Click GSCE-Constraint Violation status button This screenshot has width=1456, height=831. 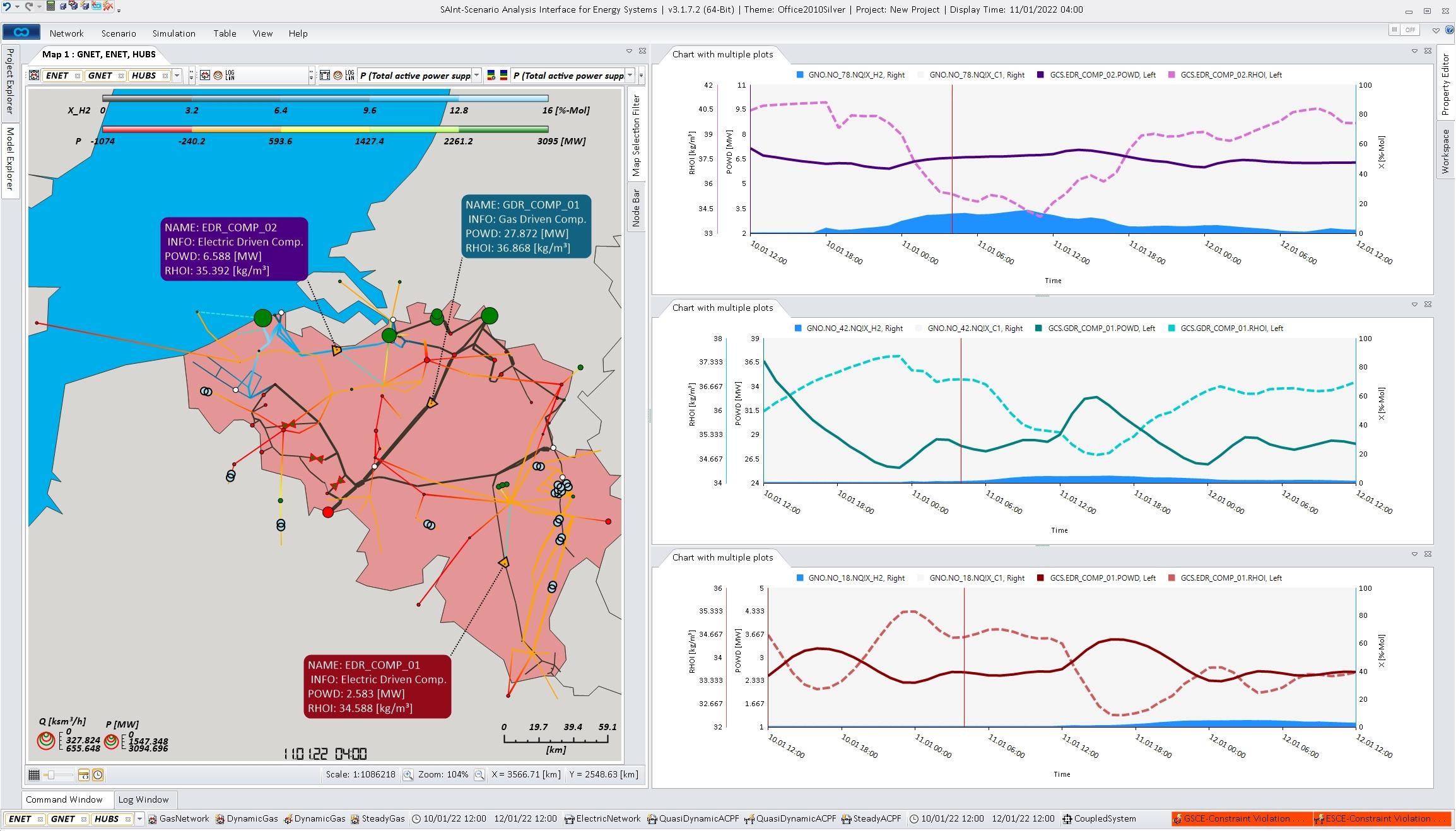[1241, 818]
